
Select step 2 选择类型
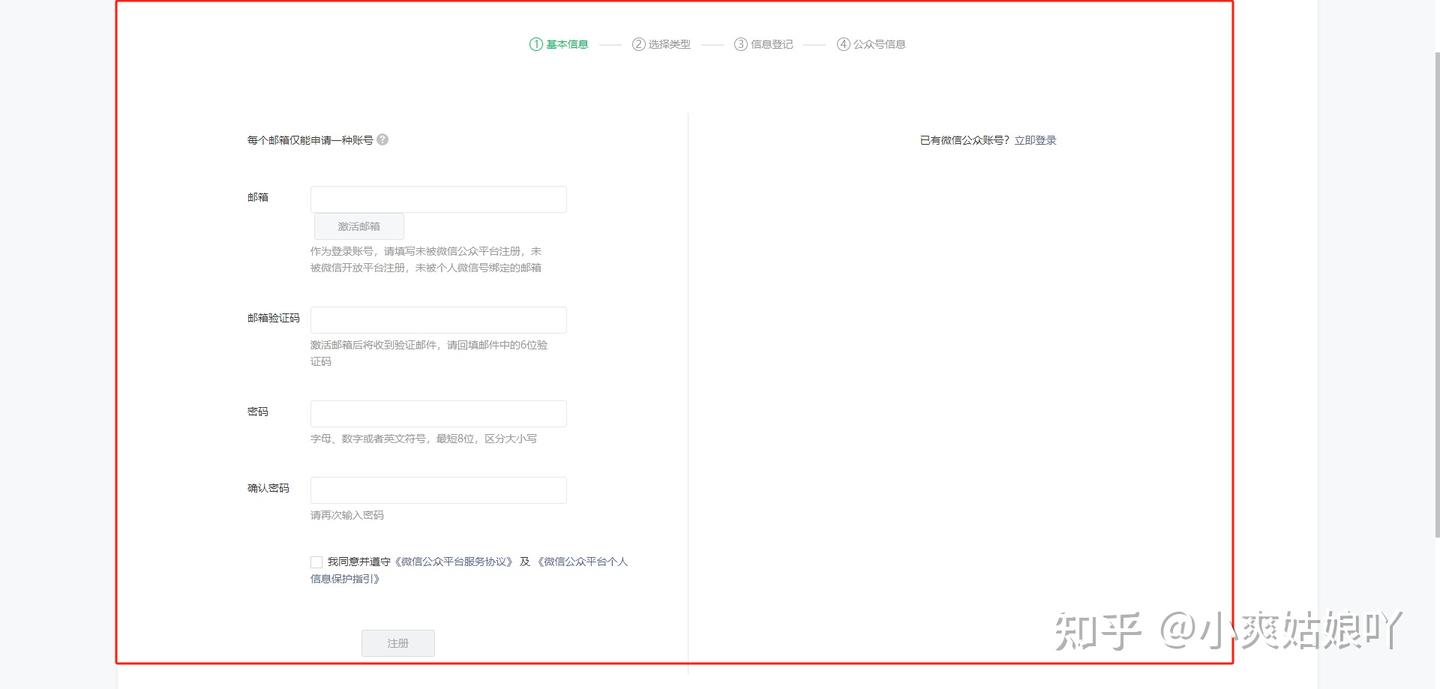(661, 44)
